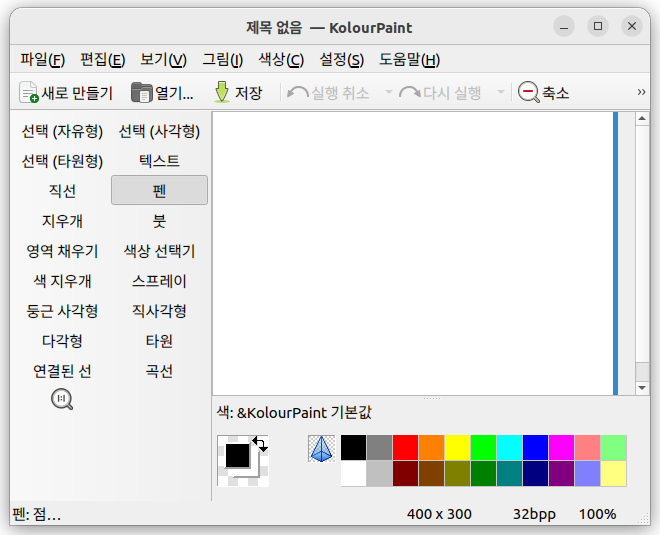Pick the yellow palette swatch
This screenshot has width=660, height=535.
[x=458, y=447]
